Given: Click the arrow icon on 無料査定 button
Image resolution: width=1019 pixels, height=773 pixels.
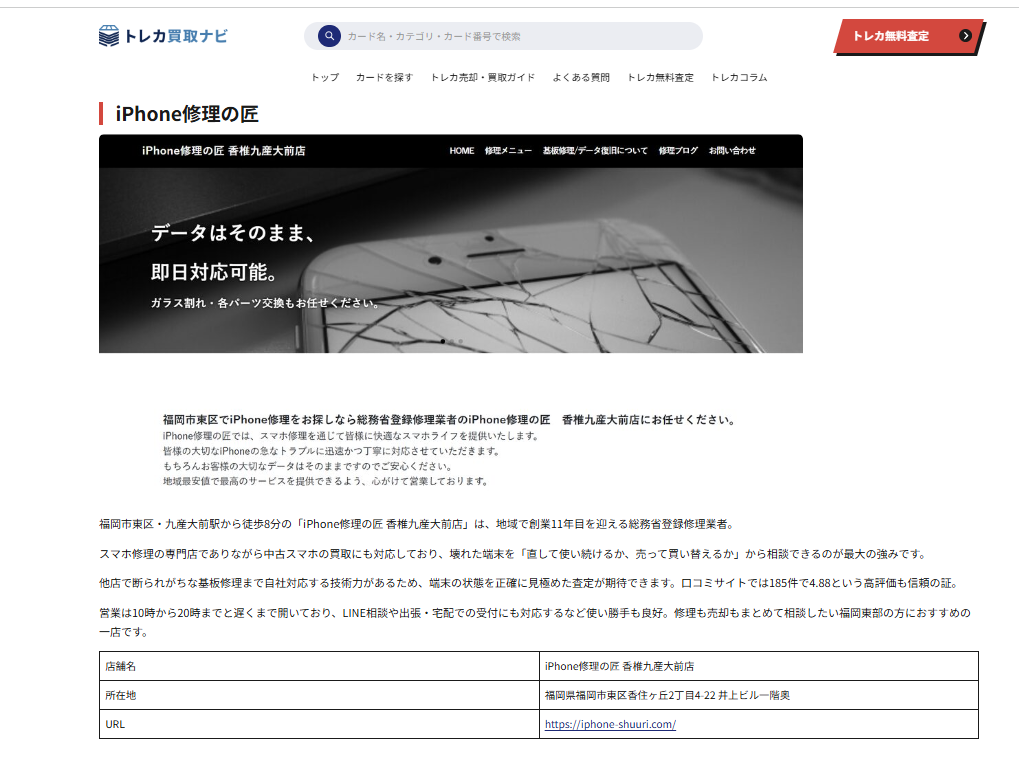Looking at the screenshot, I should (966, 36).
